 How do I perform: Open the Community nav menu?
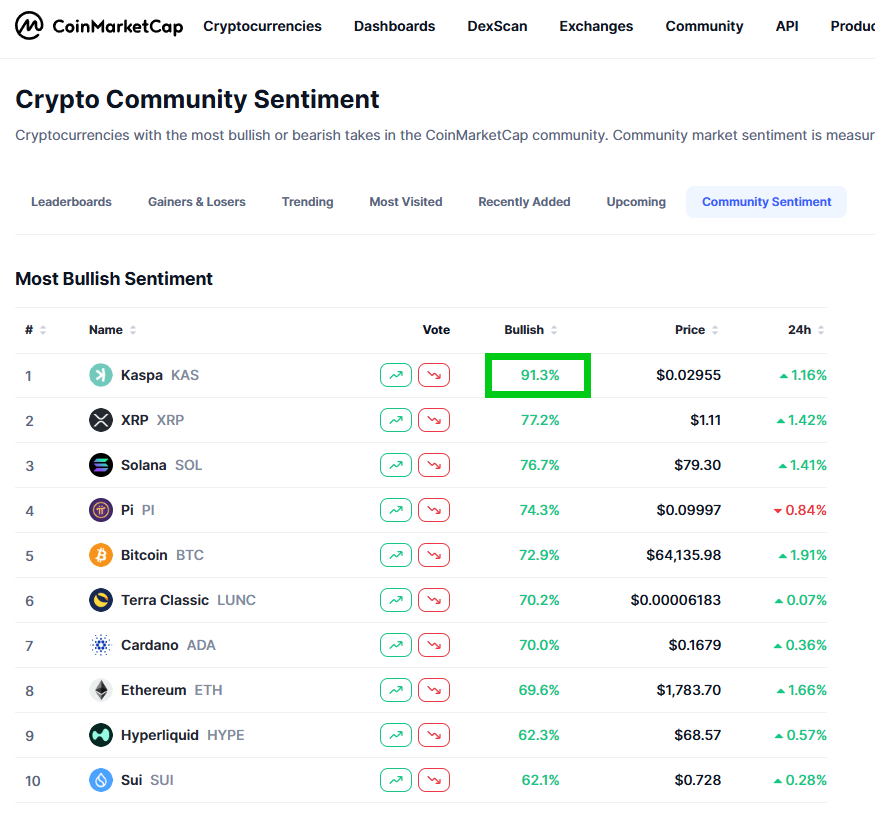704,26
